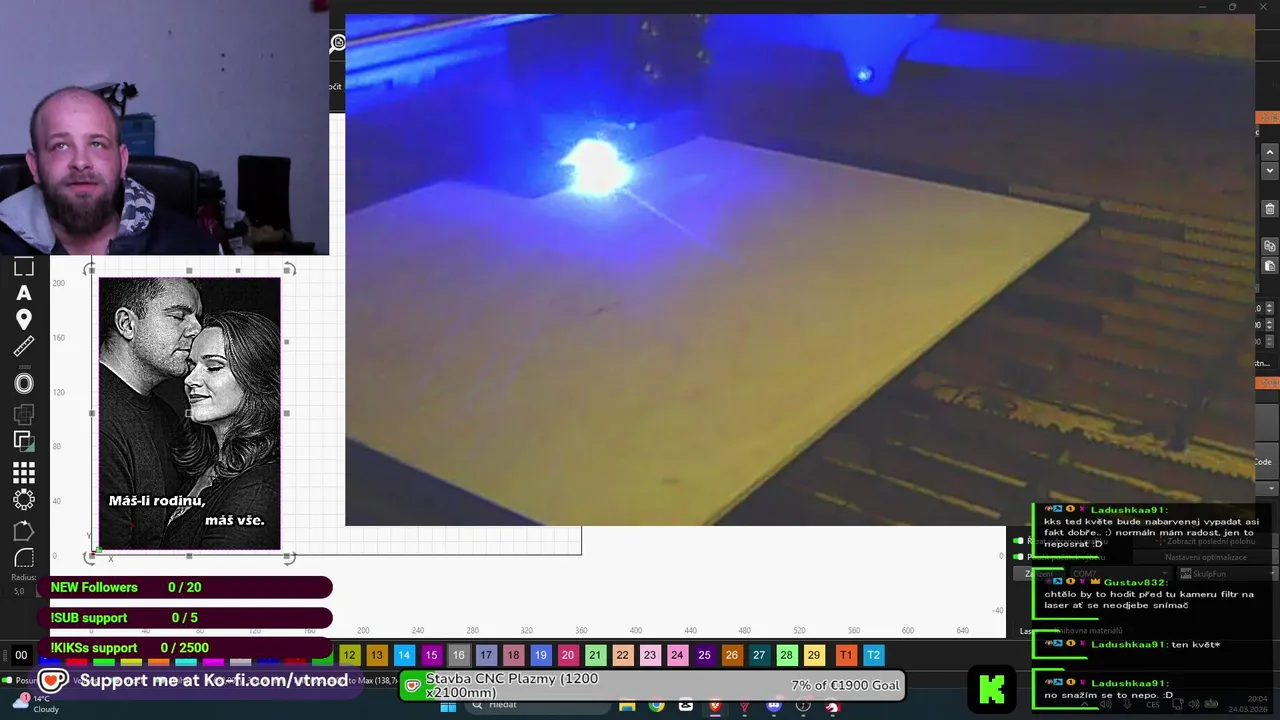Select color swatch 23
Viewport: 1280px width, 720px height.
(650, 655)
